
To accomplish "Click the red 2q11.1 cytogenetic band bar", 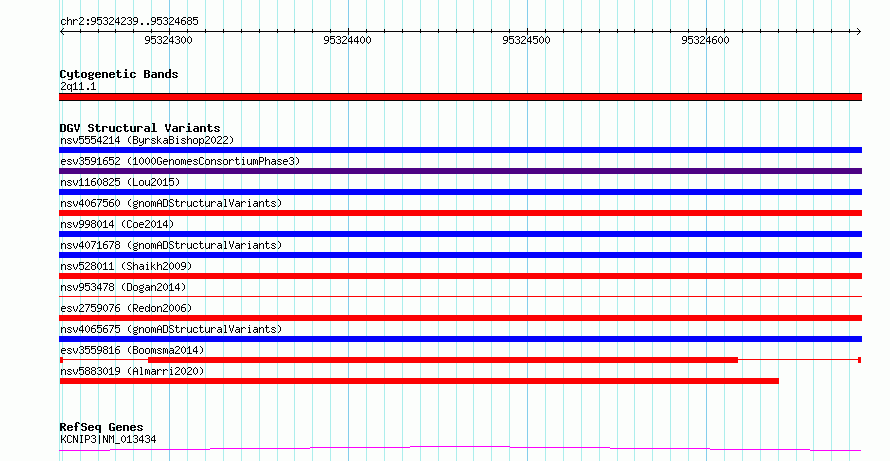I will pos(460,97).
